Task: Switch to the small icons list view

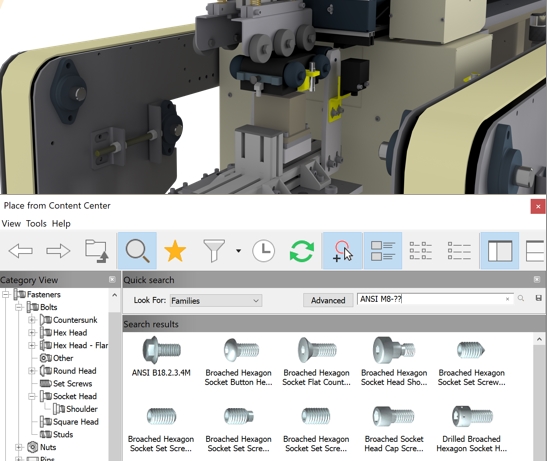Action: click(x=421, y=251)
